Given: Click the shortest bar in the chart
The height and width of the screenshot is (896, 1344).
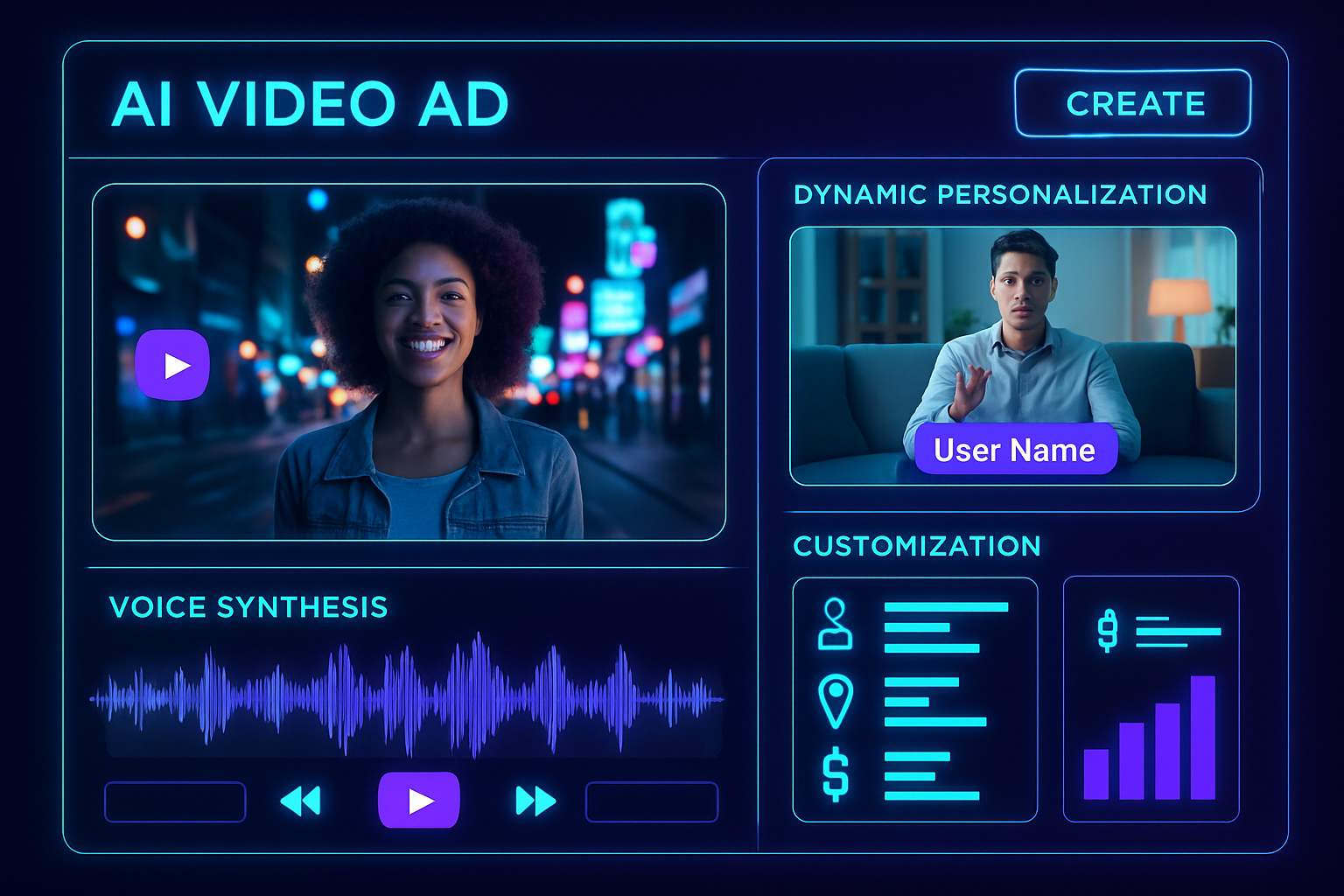Looking at the screenshot, I should pyautogui.click(x=1096, y=774).
